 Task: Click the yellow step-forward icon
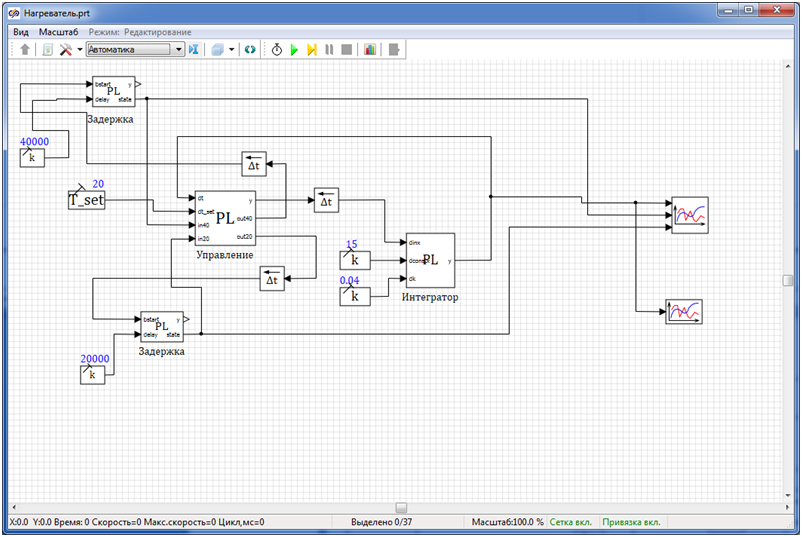[311, 50]
